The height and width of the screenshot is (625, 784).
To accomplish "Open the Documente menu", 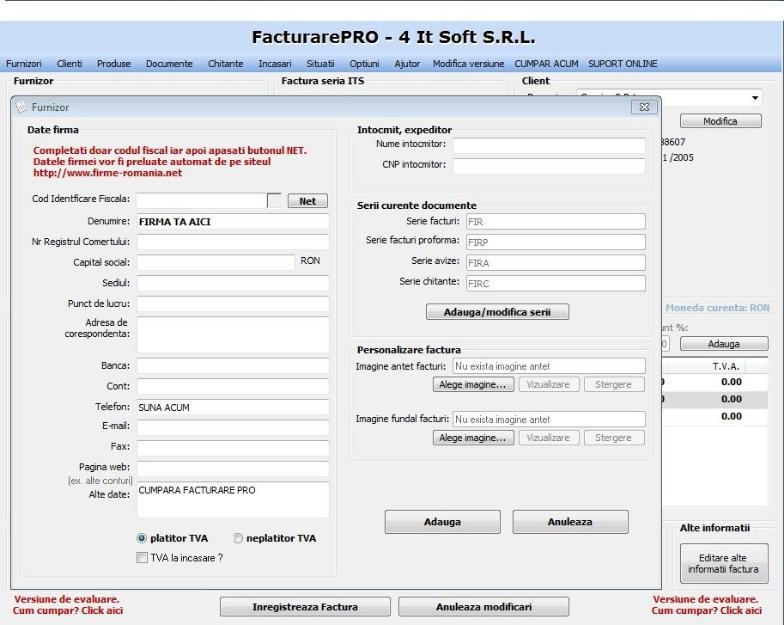I will (x=169, y=64).
